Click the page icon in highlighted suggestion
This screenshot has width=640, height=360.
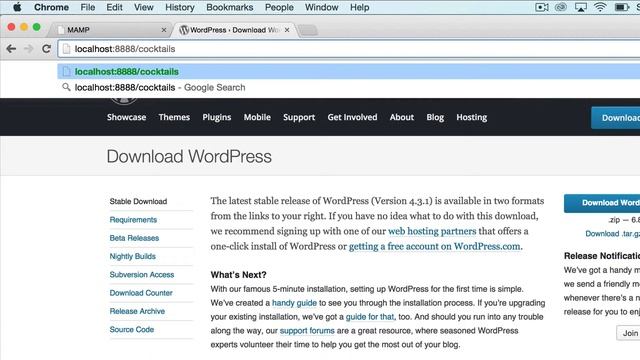point(66,71)
